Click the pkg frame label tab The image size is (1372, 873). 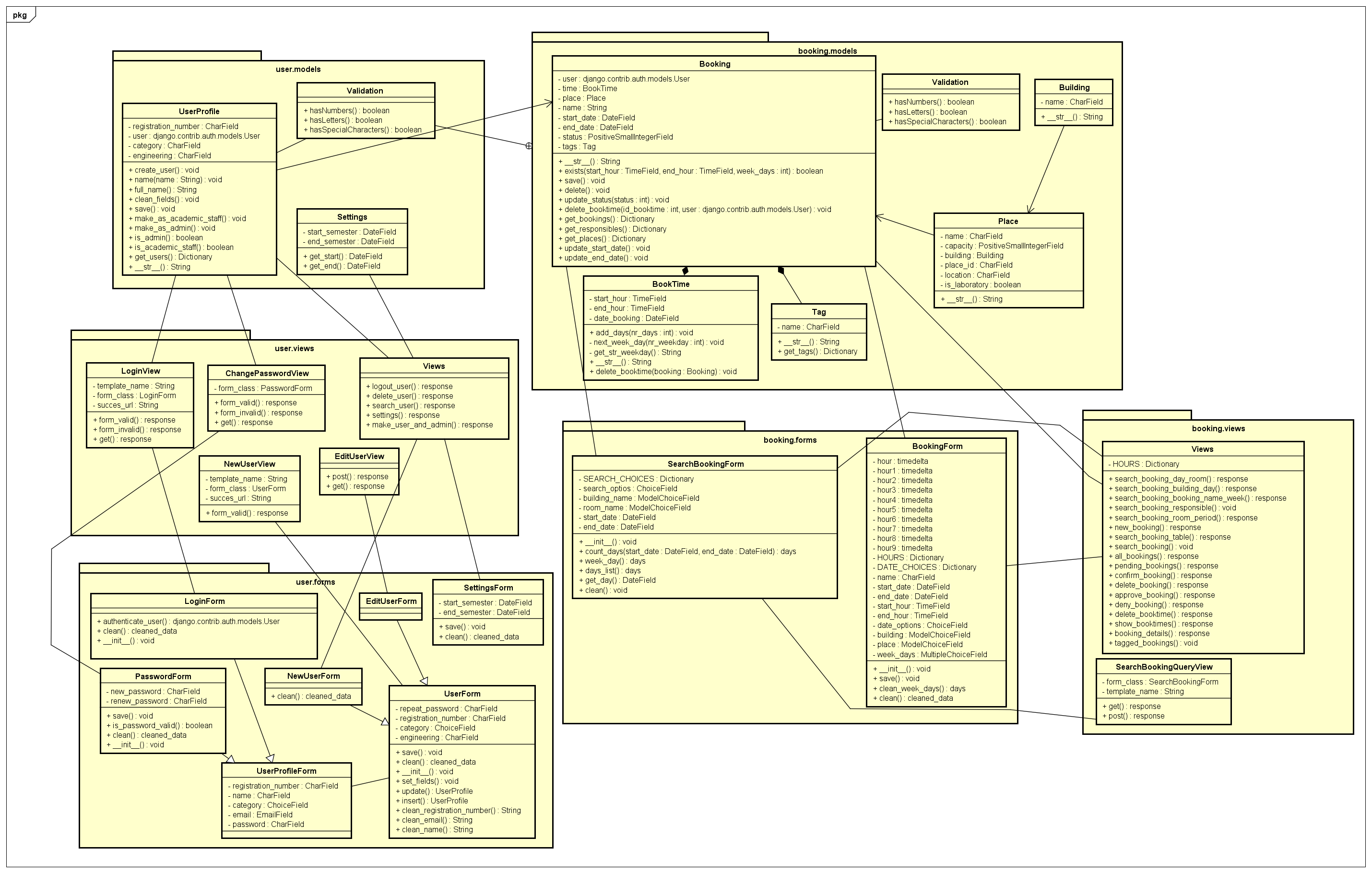click(x=20, y=15)
